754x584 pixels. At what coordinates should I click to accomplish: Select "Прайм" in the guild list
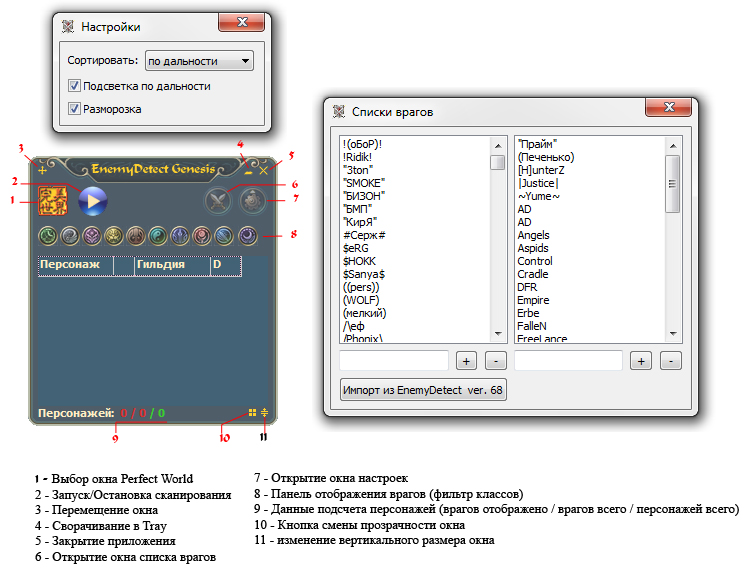[x=537, y=144]
